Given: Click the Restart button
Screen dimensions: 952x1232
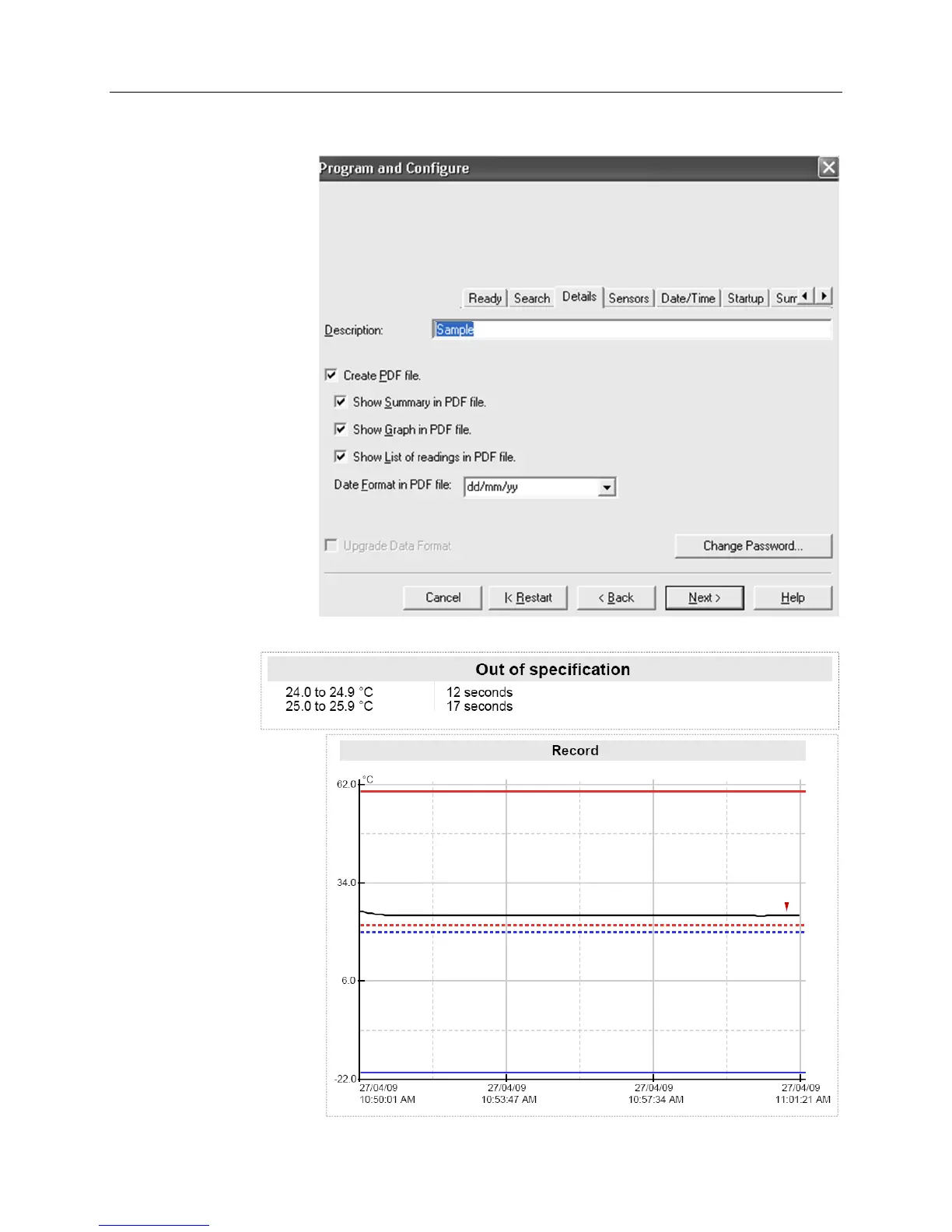Looking at the screenshot, I should click(528, 598).
